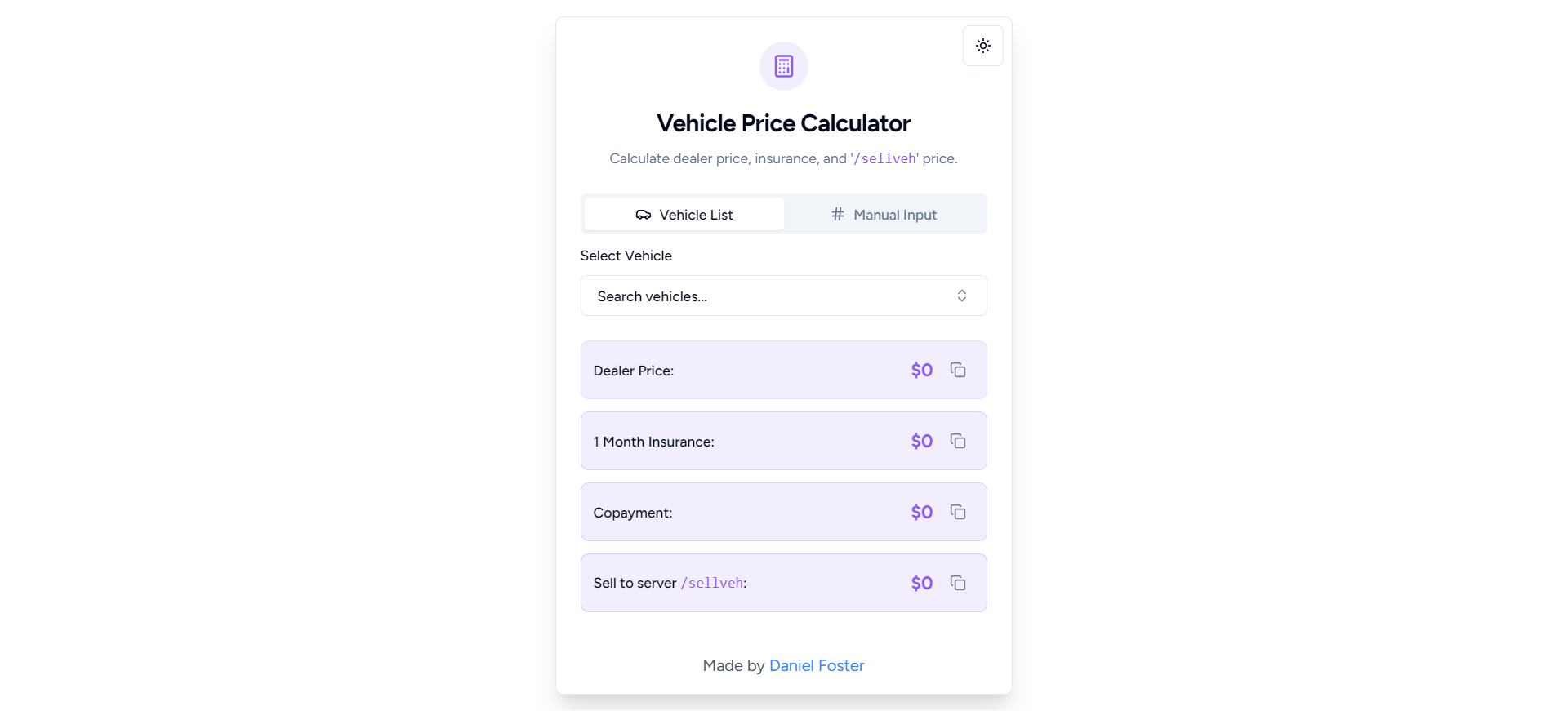Click the Sell to server $0 amount
Viewport: 1568px width, 711px height.
pos(922,583)
